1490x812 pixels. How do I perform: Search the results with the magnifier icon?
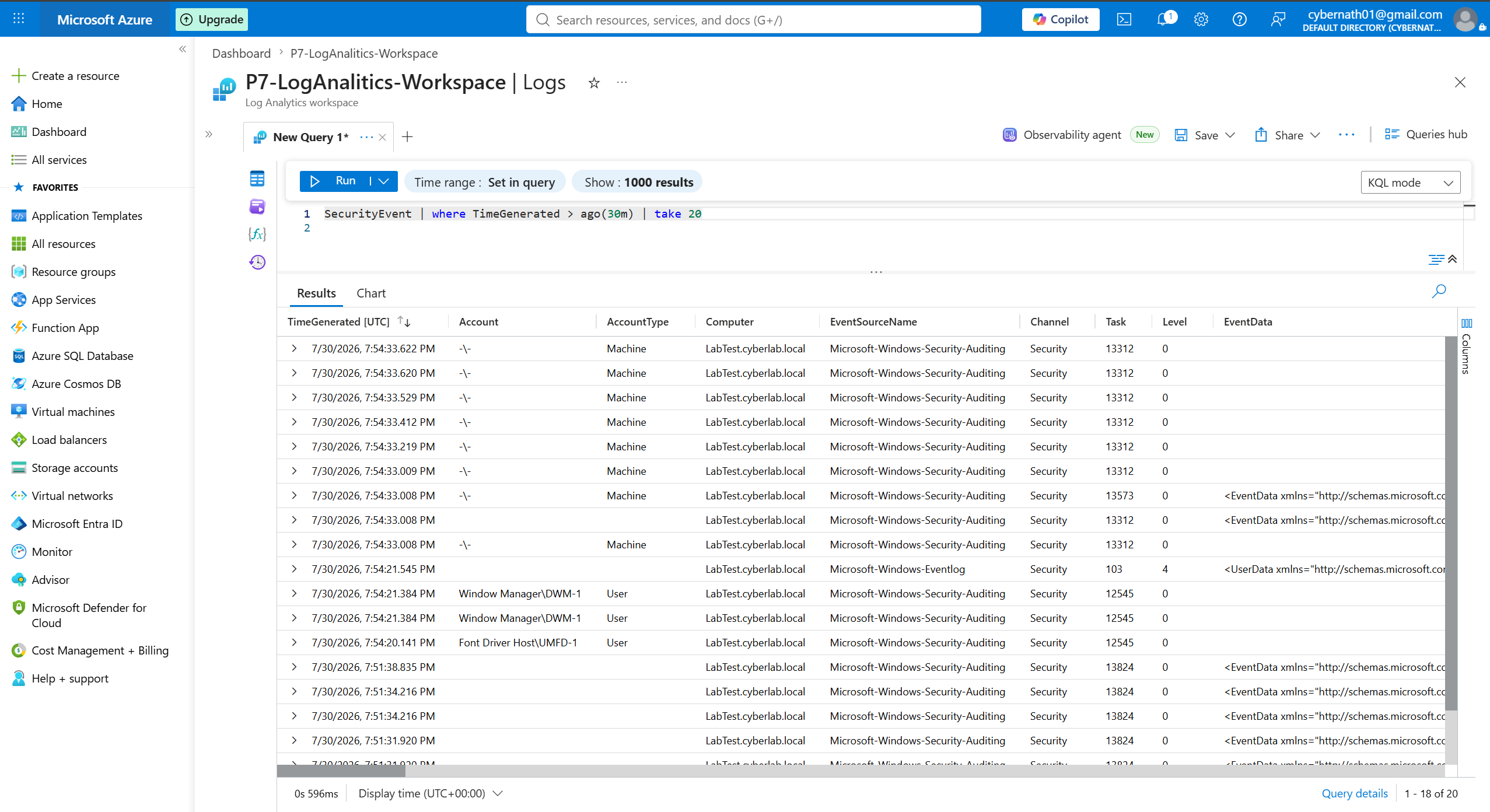pos(1439,291)
